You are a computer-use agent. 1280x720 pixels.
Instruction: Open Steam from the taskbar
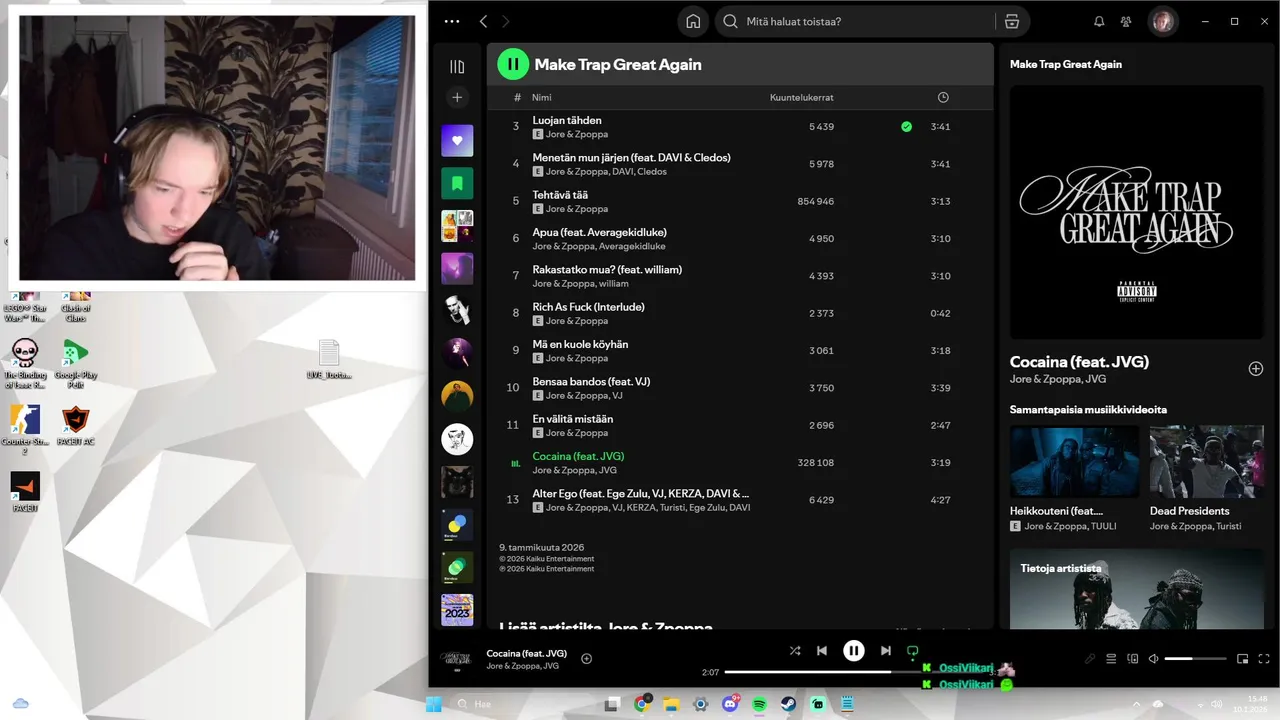point(789,705)
